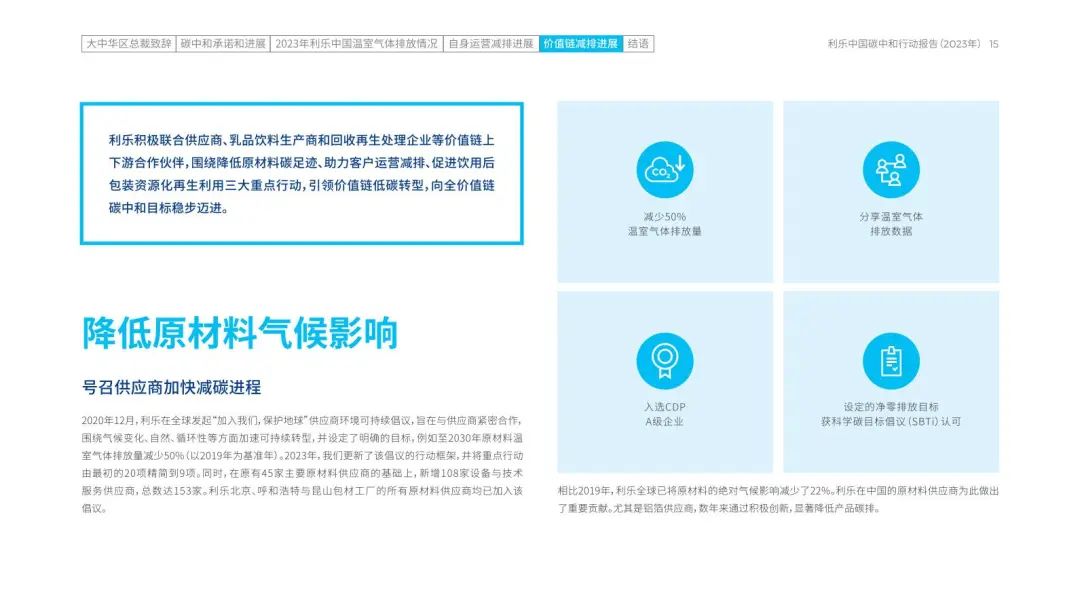
Task: Click the blue-bordered intro text box
Action: pos(301,174)
